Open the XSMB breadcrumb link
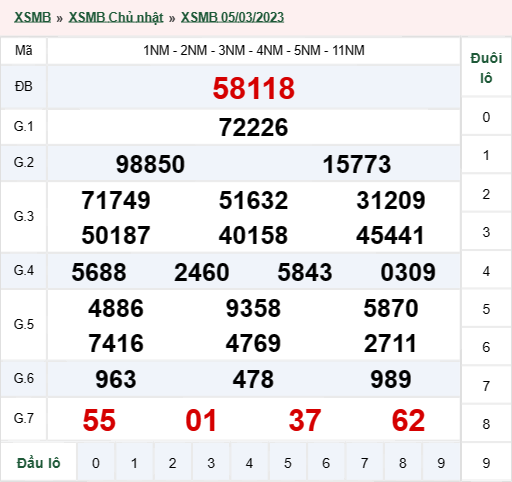Image resolution: width=512 pixels, height=482 pixels. (x=32, y=17)
